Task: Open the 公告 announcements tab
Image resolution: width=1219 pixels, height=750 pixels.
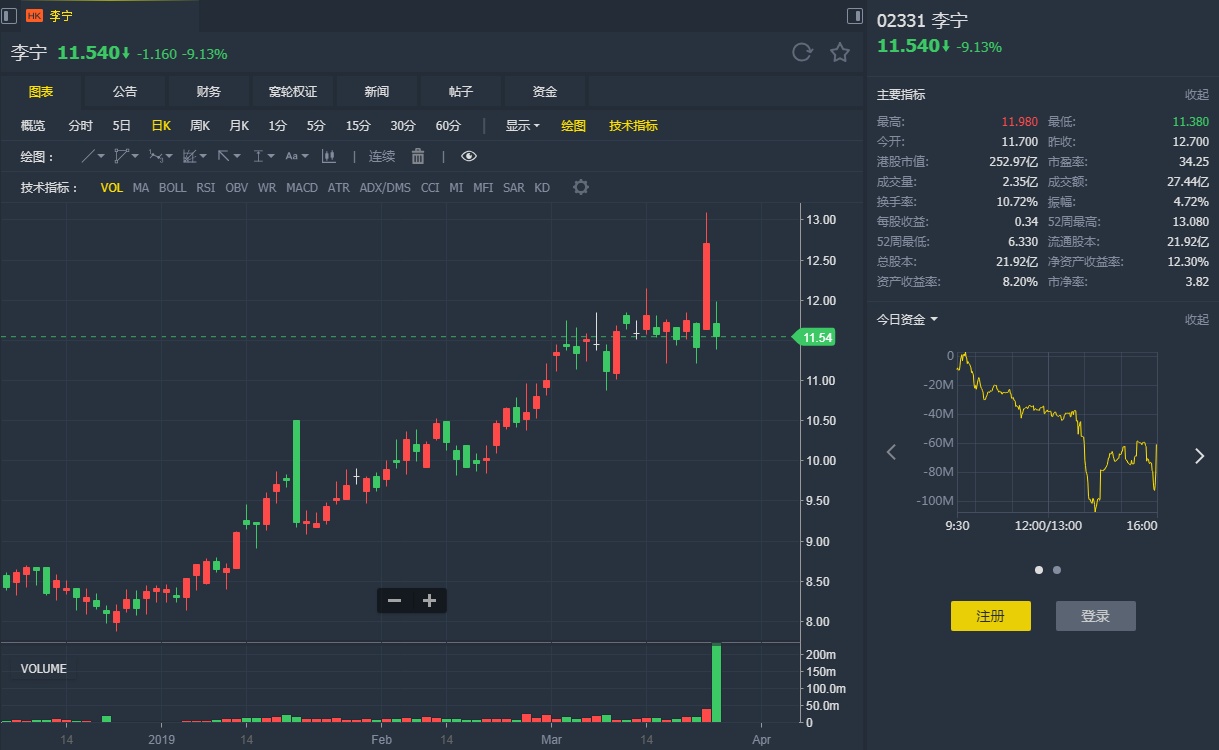Action: click(x=125, y=91)
